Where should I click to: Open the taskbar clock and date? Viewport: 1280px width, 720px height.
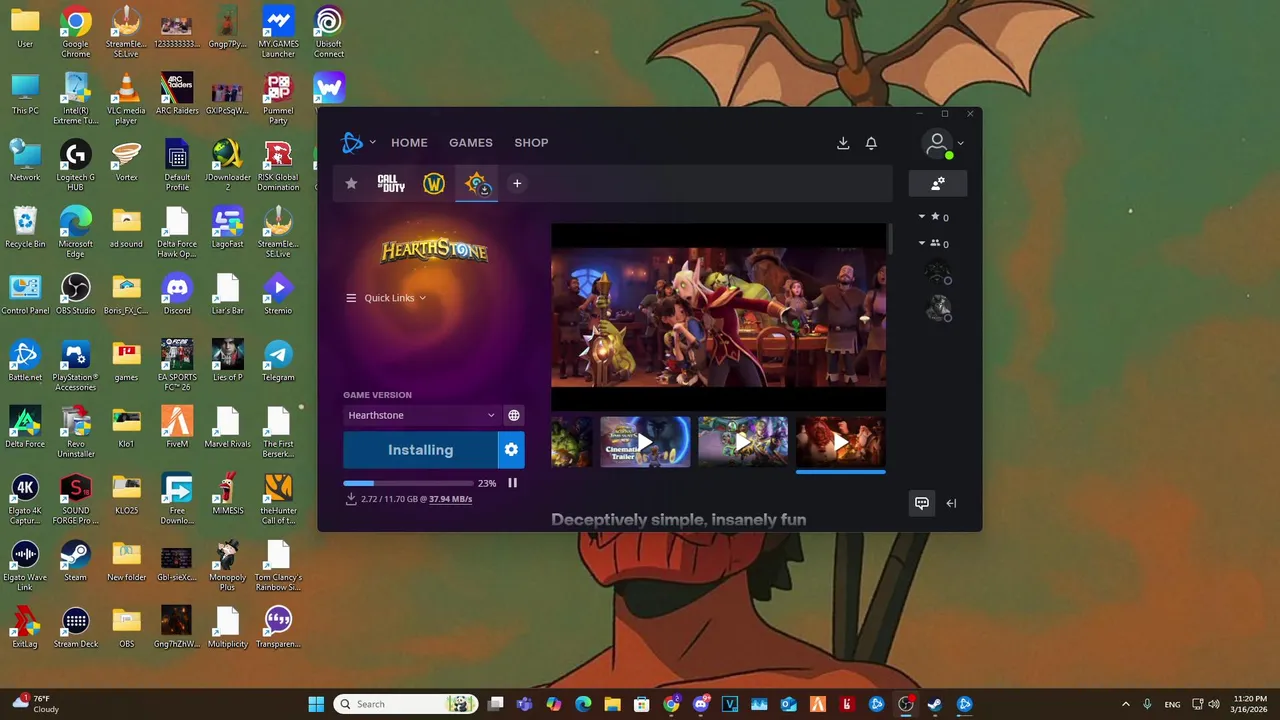pos(1251,704)
